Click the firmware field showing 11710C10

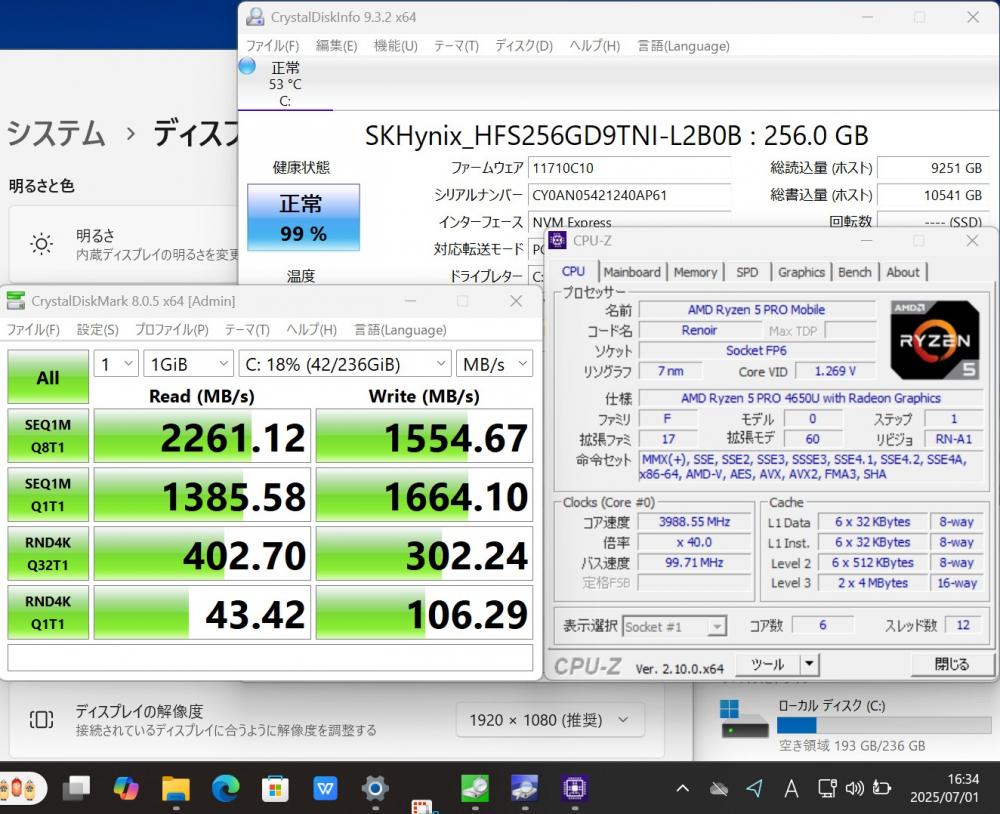[629, 168]
